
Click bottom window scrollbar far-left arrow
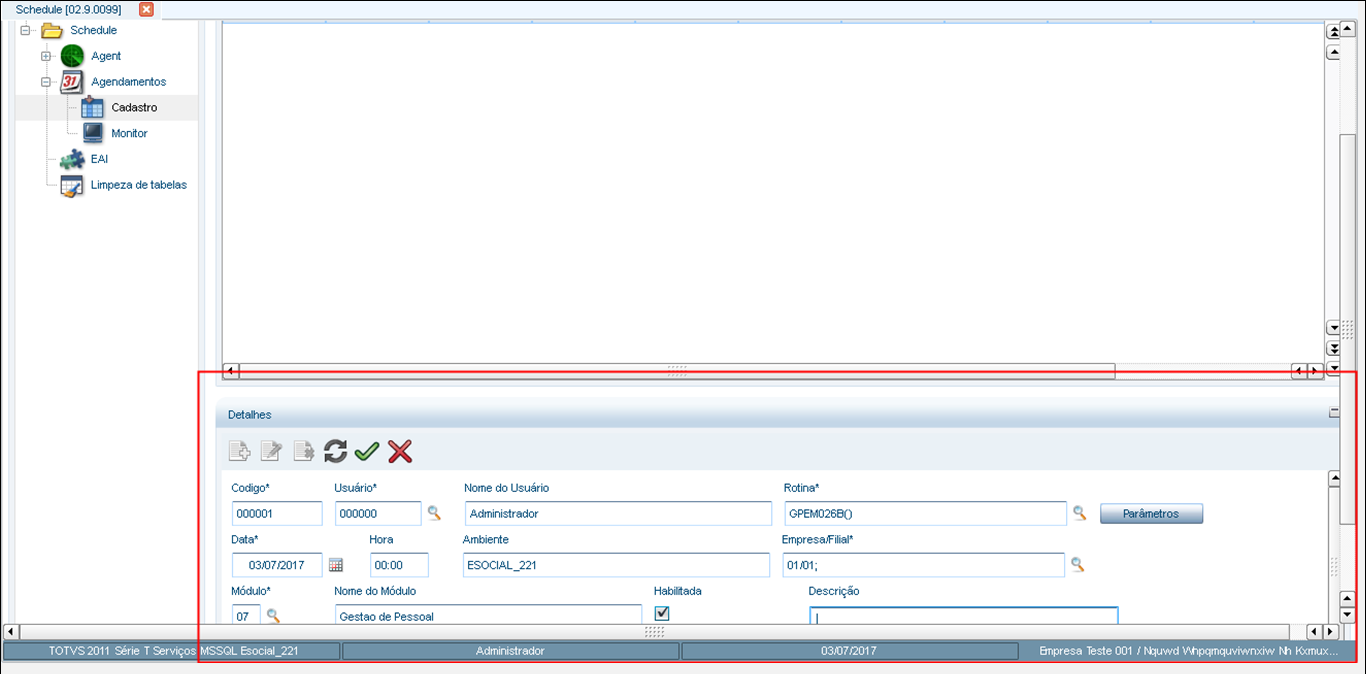[10, 632]
